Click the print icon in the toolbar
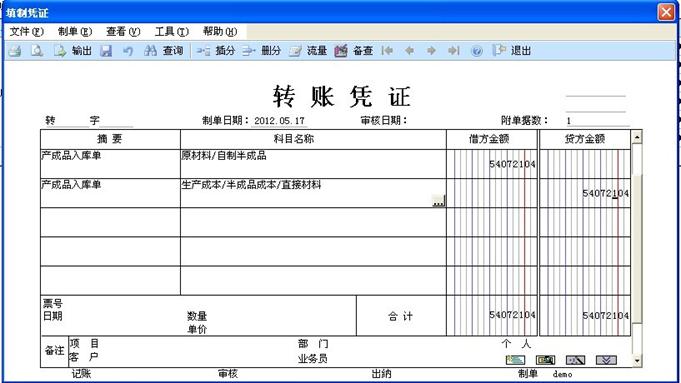The height and width of the screenshot is (383, 681). [15, 51]
